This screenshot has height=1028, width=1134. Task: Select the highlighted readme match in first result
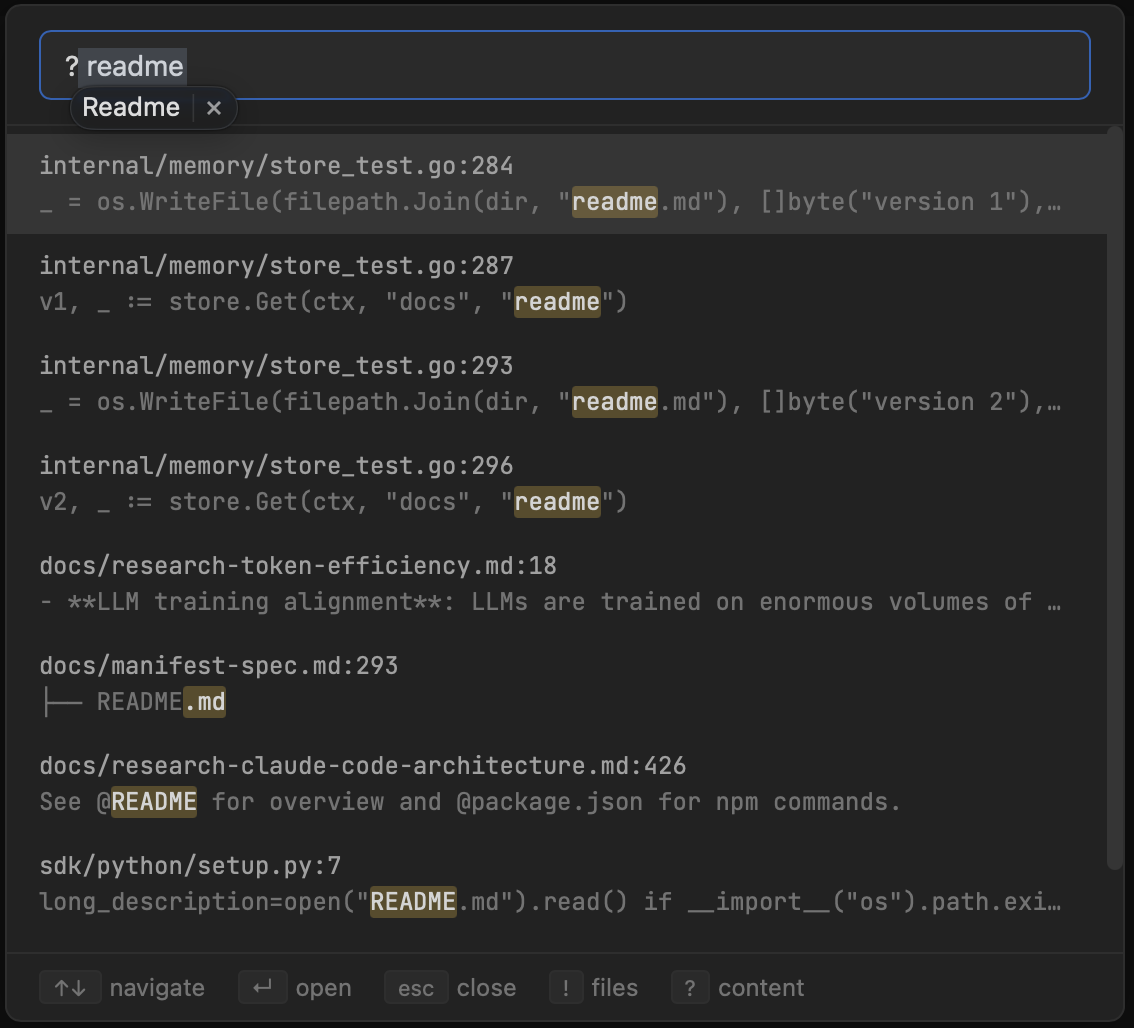pyautogui.click(x=614, y=201)
